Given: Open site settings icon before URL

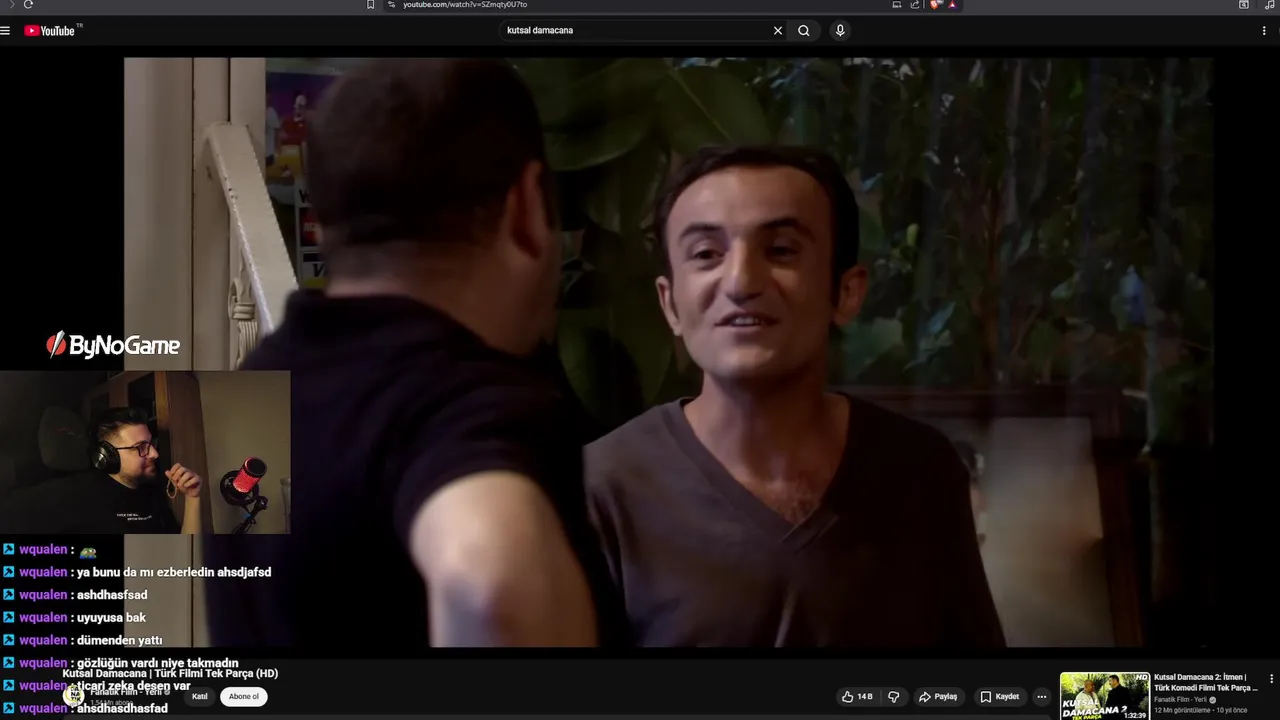Looking at the screenshot, I should [x=391, y=5].
